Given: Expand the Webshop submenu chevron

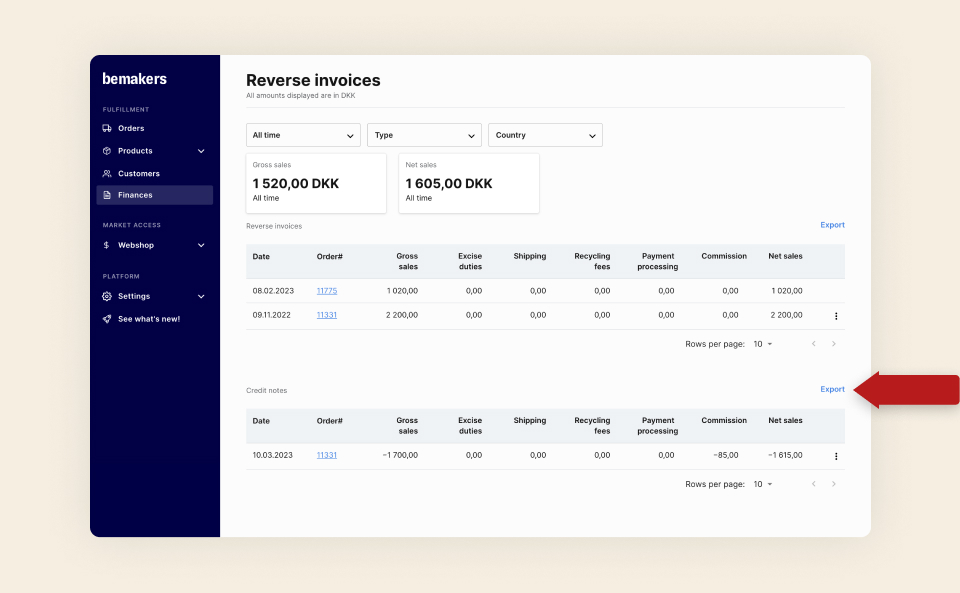Looking at the screenshot, I should click(201, 245).
